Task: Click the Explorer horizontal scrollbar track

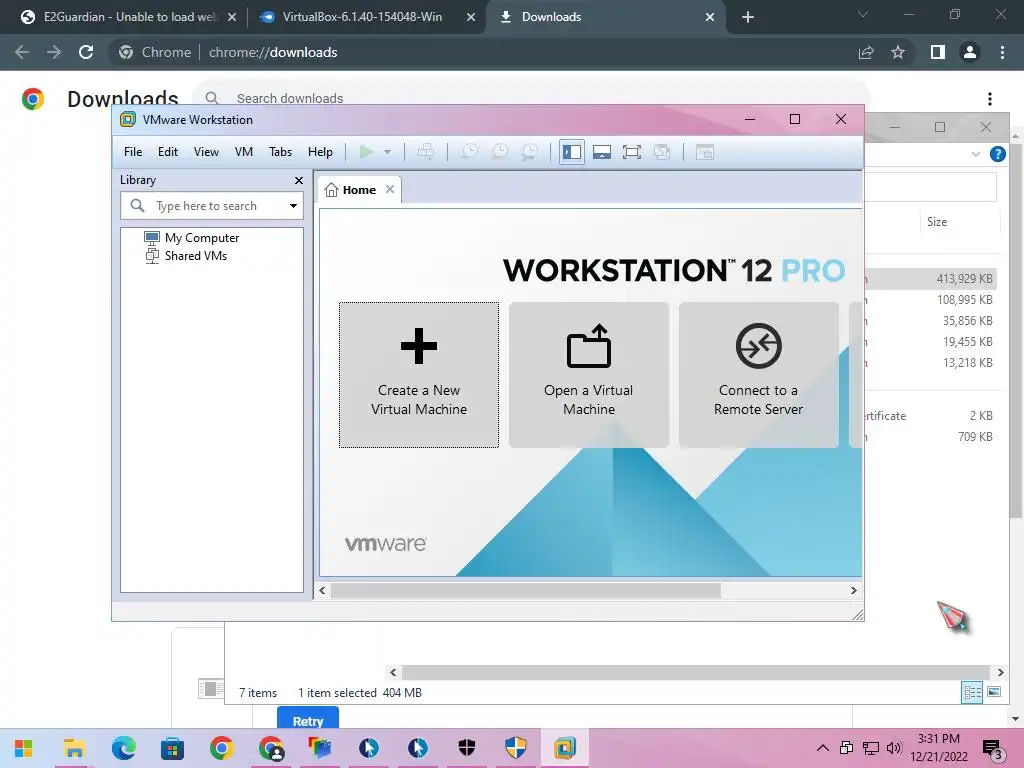Action: click(x=696, y=672)
